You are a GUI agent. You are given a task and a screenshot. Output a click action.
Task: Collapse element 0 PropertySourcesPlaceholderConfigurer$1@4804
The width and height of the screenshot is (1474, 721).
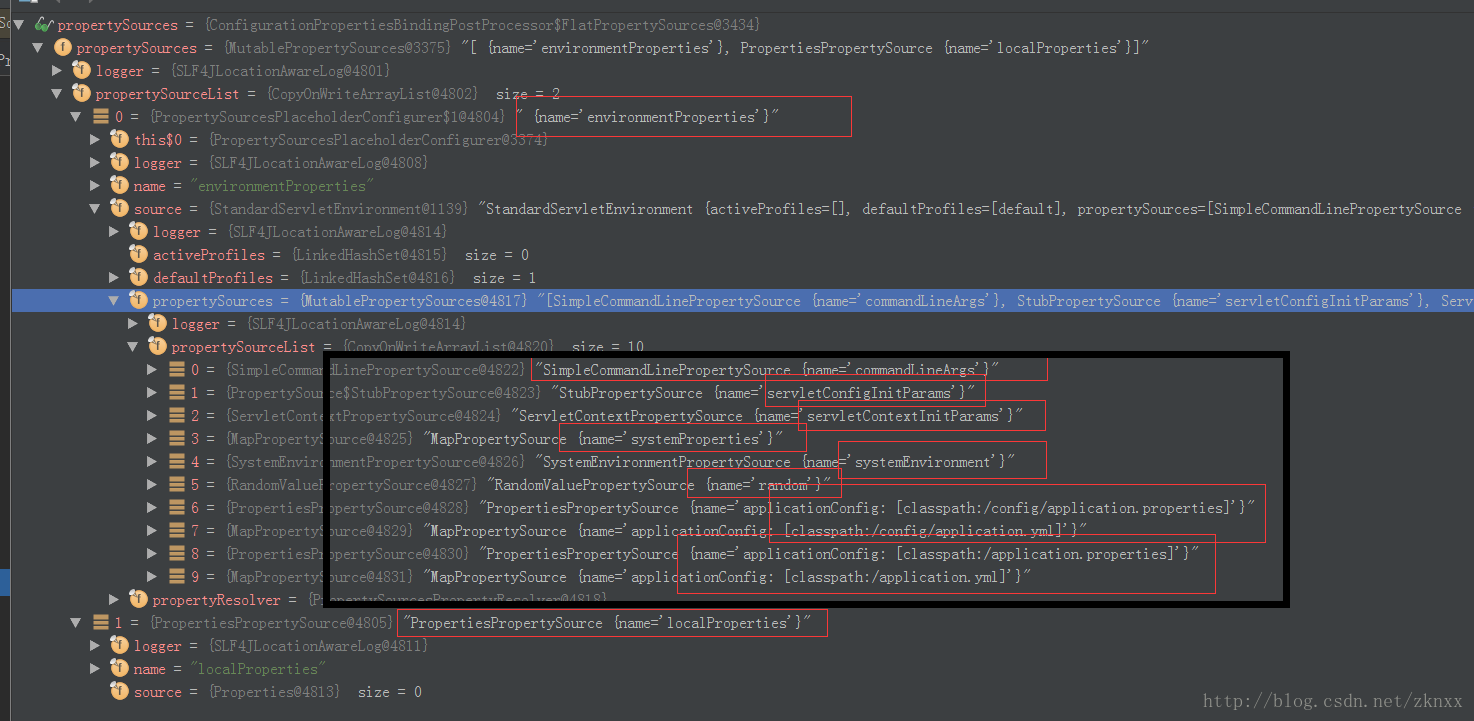[76, 116]
